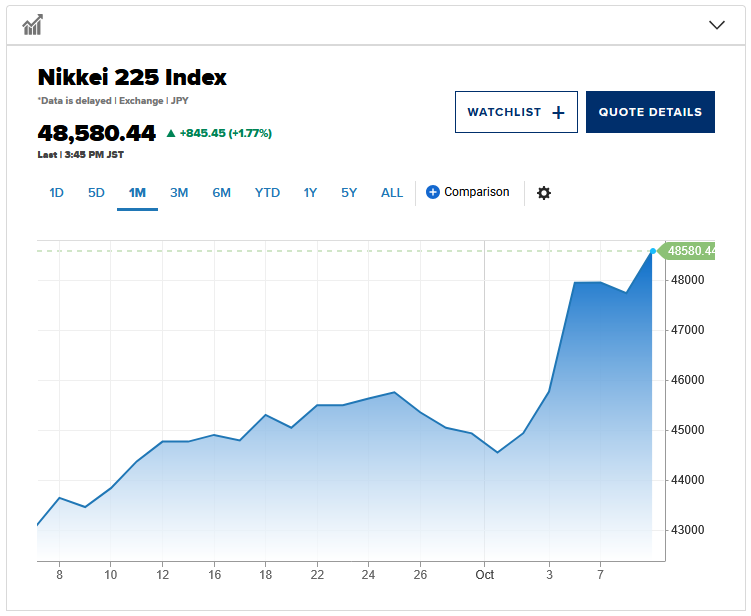This screenshot has height=616, width=751.
Task: Click the Nikkei 225 Index title
Action: click(x=132, y=77)
